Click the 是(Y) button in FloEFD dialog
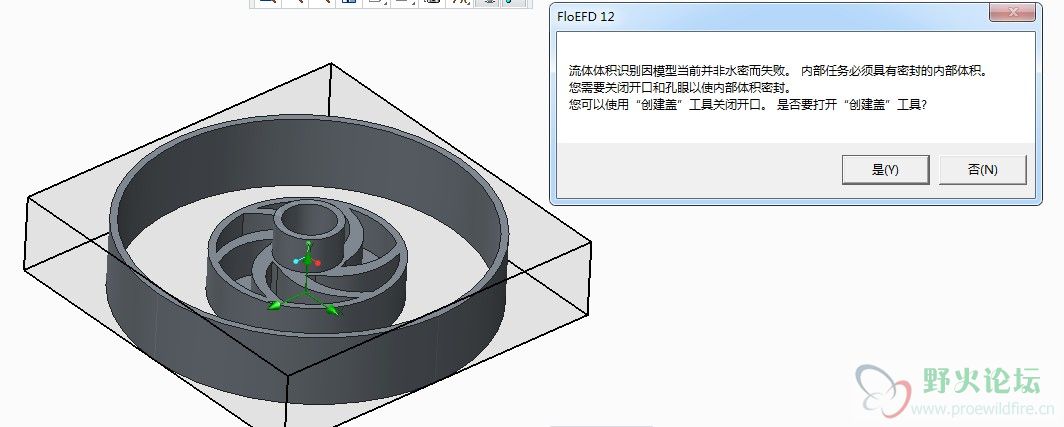The width and height of the screenshot is (1064, 427). pyautogui.click(x=885, y=170)
